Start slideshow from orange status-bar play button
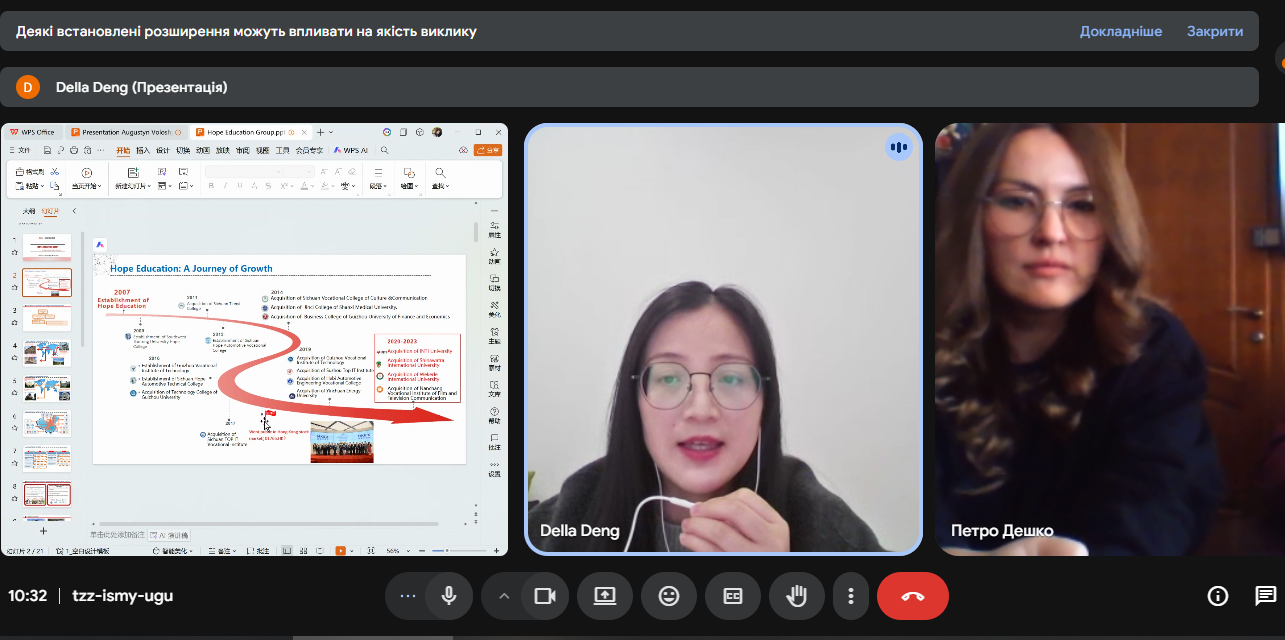Viewport: 1285px width, 640px height. pos(341,551)
